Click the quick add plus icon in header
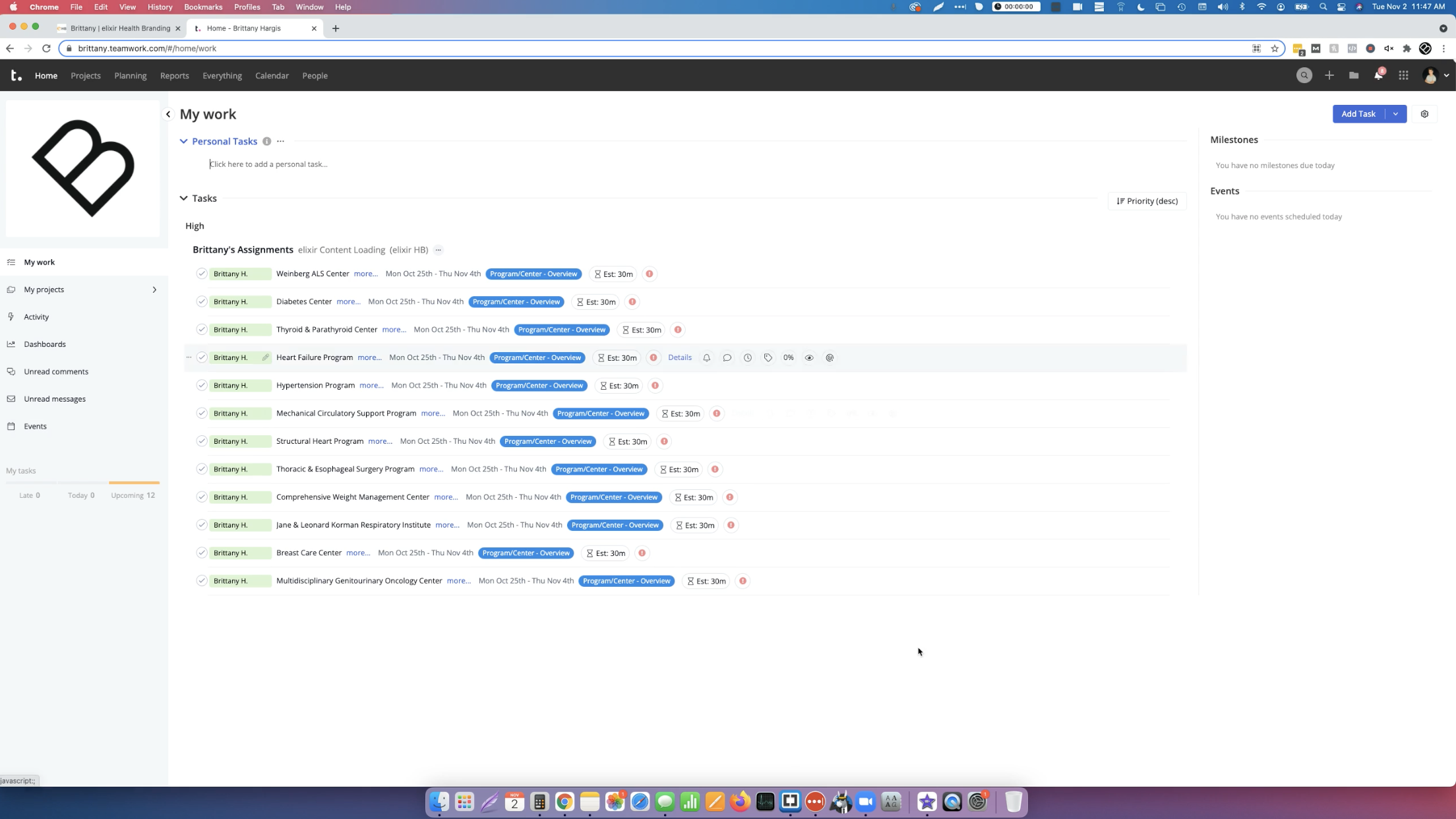This screenshot has height=819, width=1456. pos(1329,76)
